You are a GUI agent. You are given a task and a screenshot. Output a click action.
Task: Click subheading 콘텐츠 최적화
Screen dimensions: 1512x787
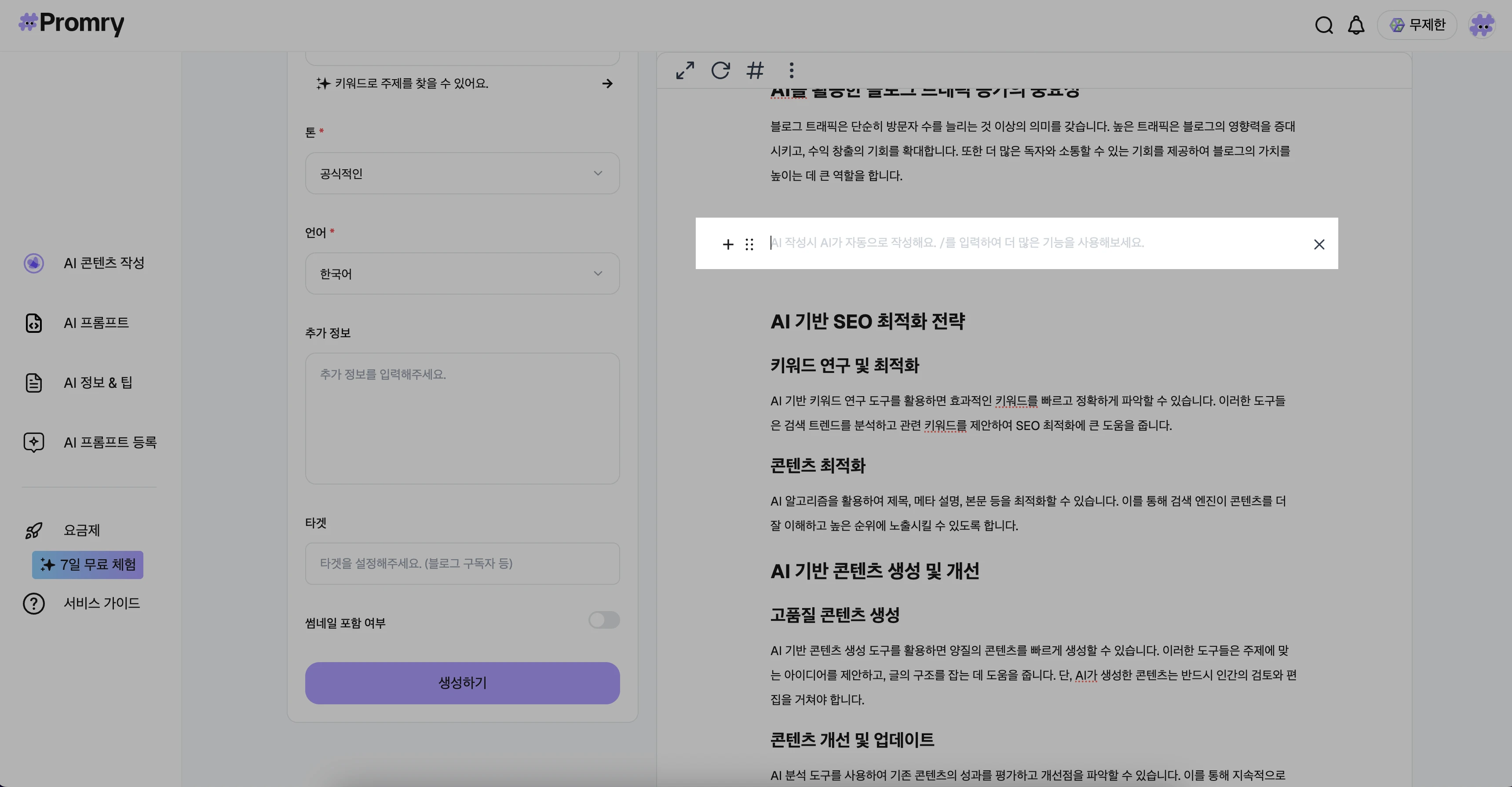[818, 466]
